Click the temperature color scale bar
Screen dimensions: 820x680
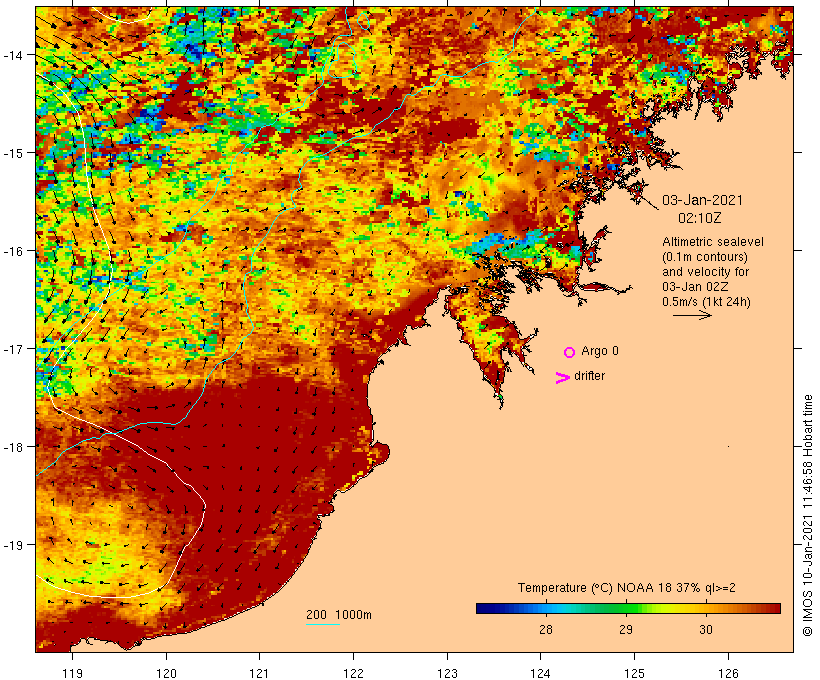(628, 608)
